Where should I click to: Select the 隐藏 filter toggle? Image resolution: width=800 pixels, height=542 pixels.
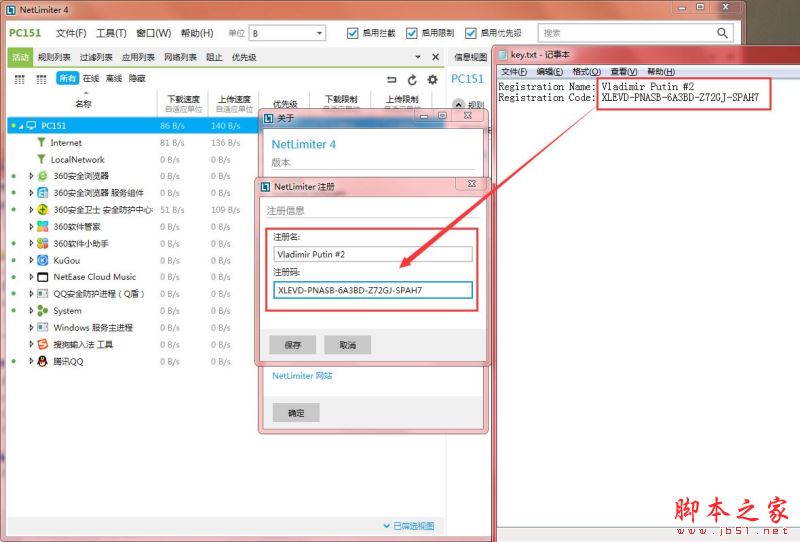(x=137, y=78)
